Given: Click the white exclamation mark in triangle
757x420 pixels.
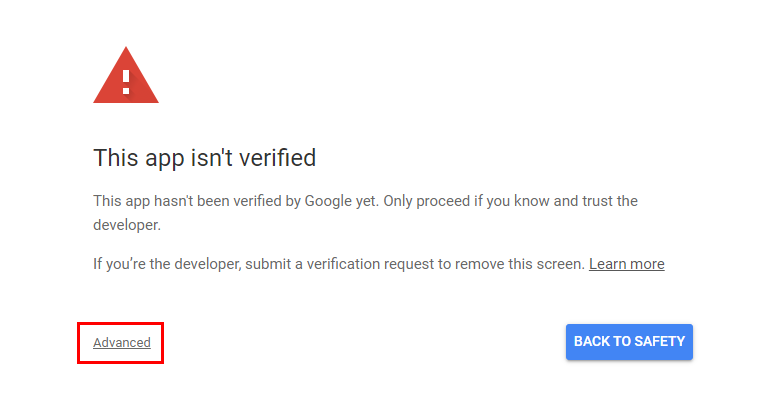Looking at the screenshot, I should [x=126, y=82].
